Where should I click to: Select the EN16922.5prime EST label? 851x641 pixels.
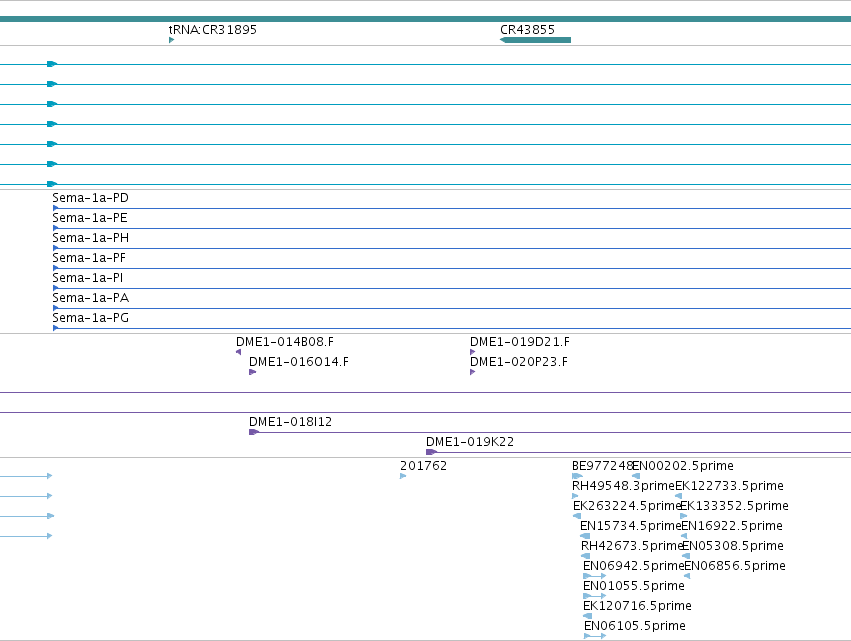tap(732, 526)
